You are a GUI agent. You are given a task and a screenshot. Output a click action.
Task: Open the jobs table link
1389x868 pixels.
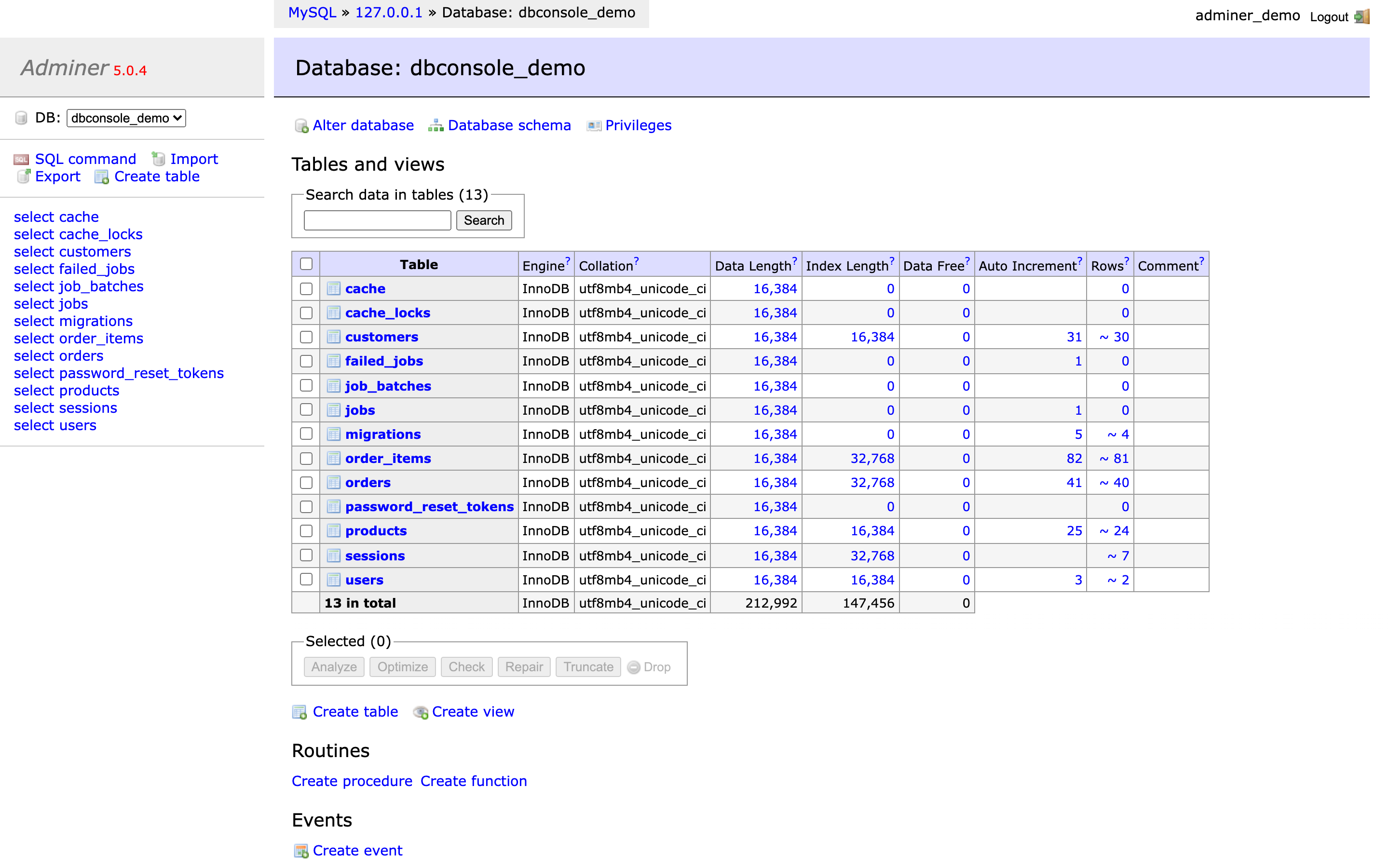coord(360,410)
